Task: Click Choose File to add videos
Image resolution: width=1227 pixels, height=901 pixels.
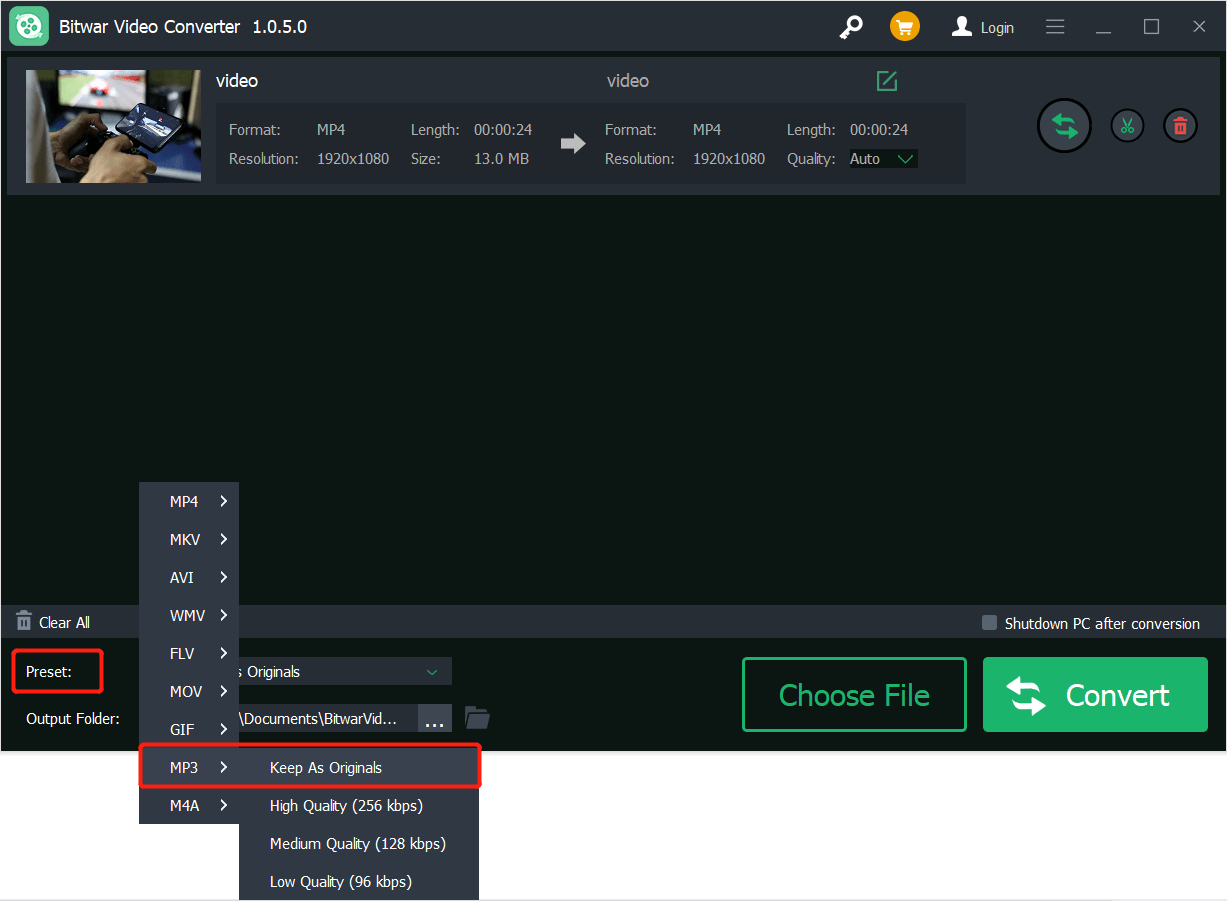Action: (853, 694)
